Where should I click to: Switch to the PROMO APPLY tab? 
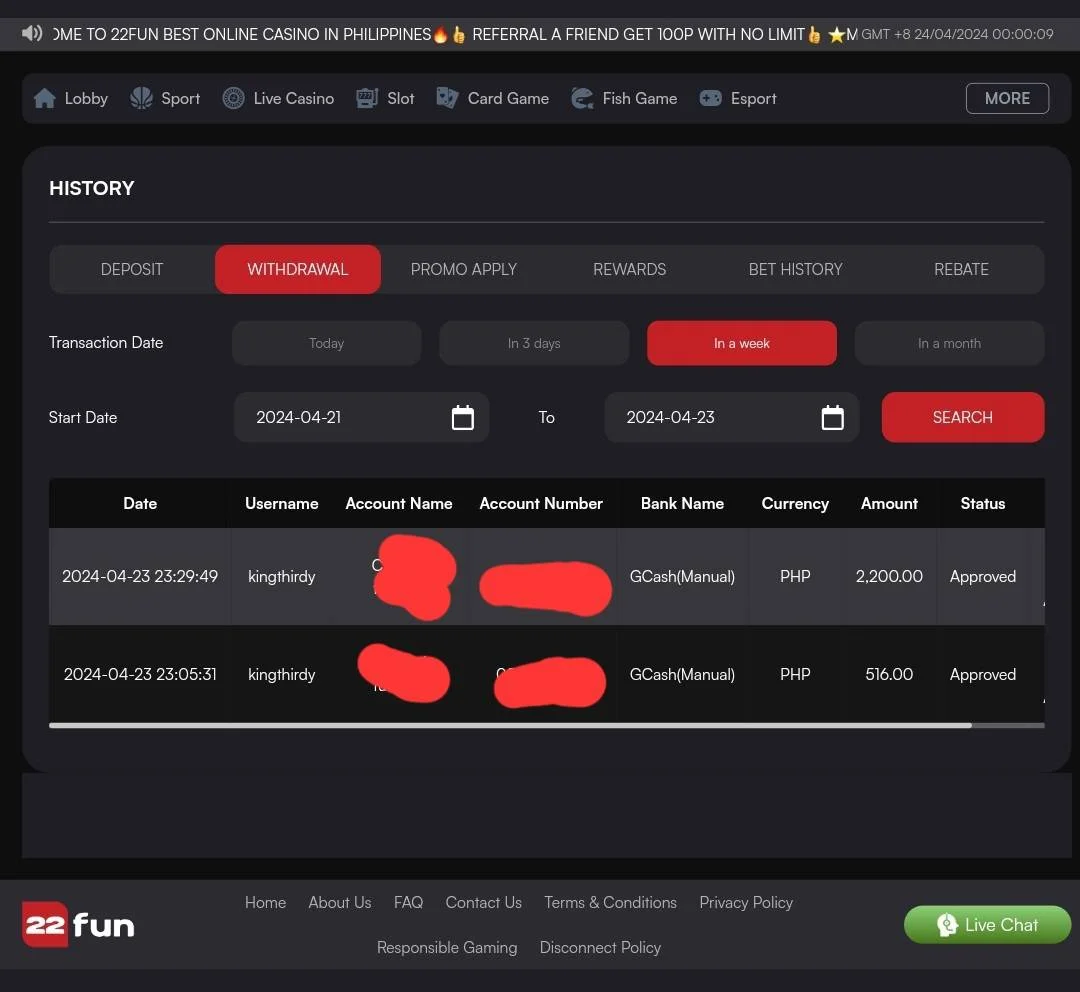(464, 269)
